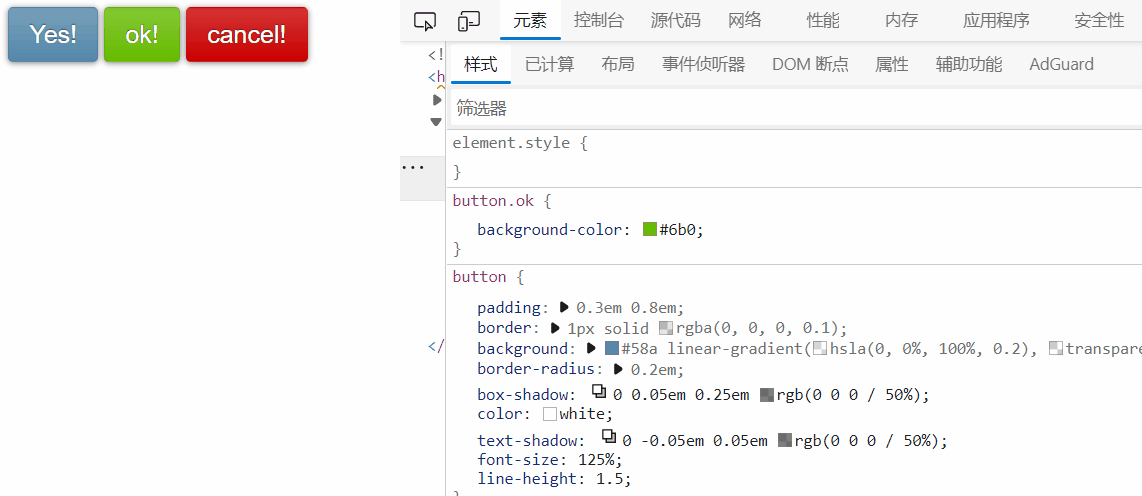
Task: Open the blue #58a color swatch
Action: coord(612,348)
